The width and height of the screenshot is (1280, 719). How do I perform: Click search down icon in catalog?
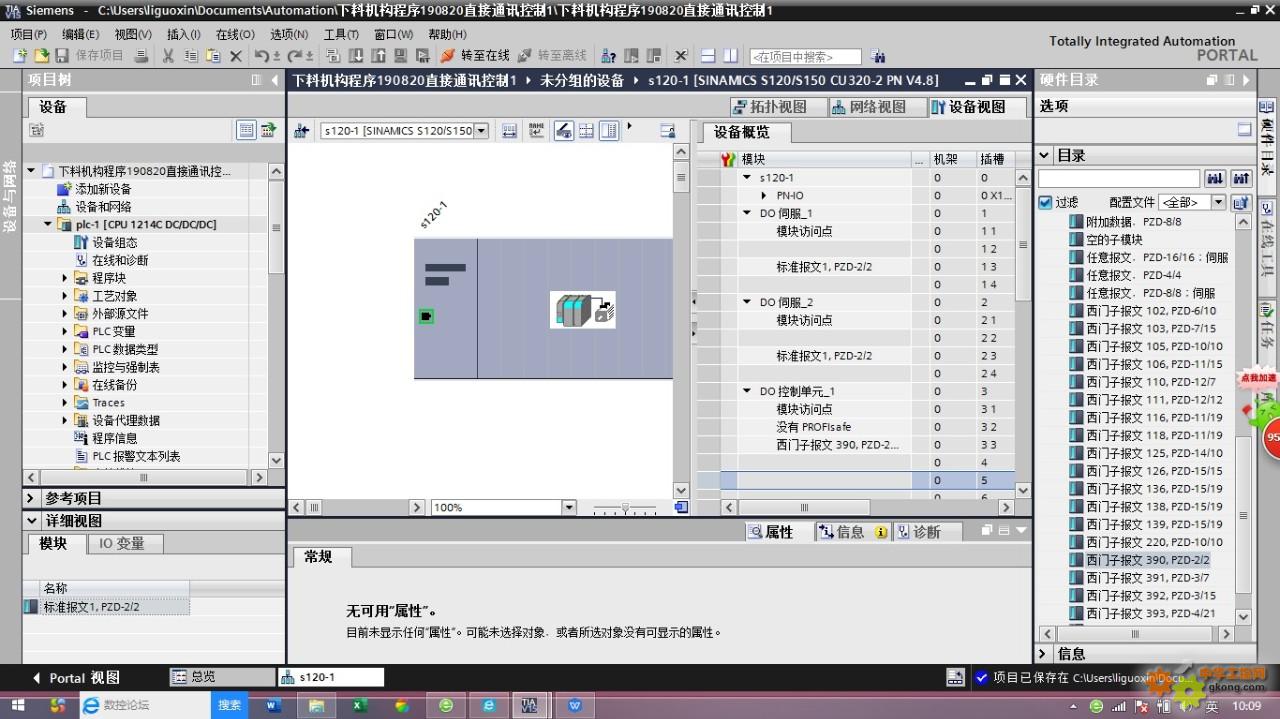[1215, 178]
